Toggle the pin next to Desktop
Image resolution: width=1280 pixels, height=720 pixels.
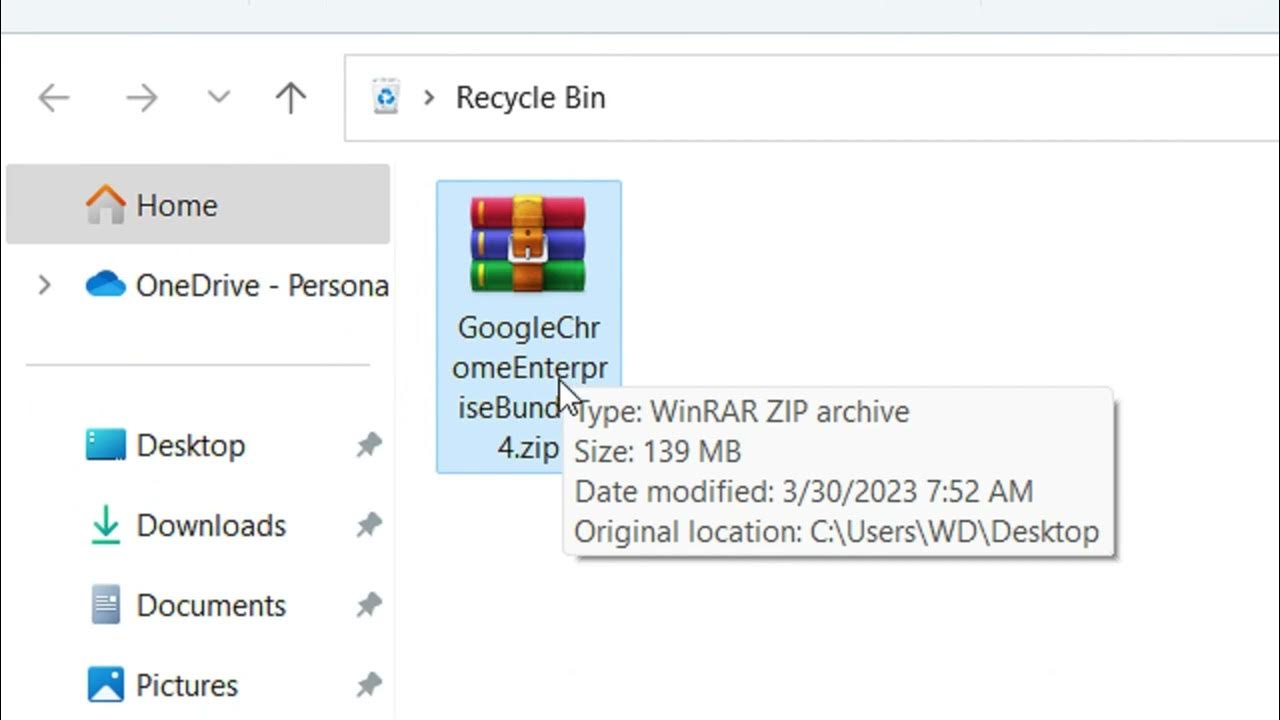pyautogui.click(x=369, y=445)
